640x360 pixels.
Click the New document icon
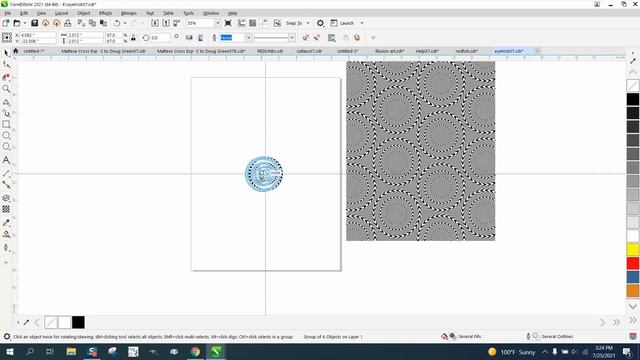(x=6, y=23)
